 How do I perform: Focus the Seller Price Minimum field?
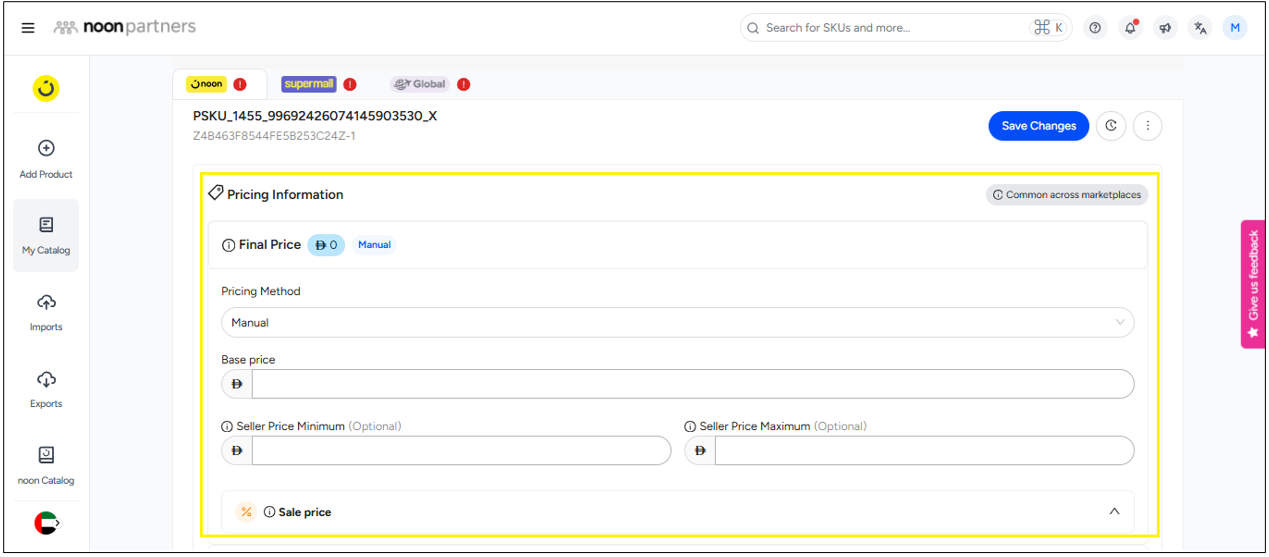pyautogui.click(x=460, y=451)
